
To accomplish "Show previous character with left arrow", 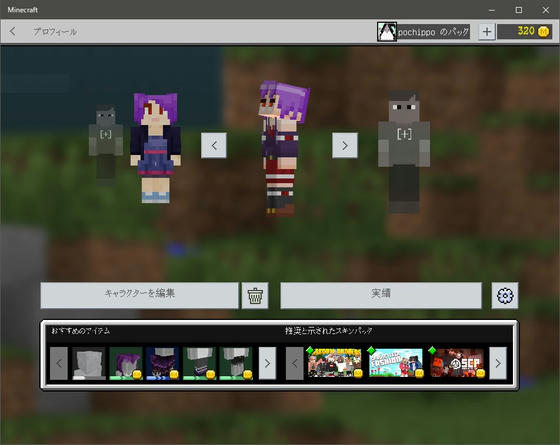I will coord(214,145).
